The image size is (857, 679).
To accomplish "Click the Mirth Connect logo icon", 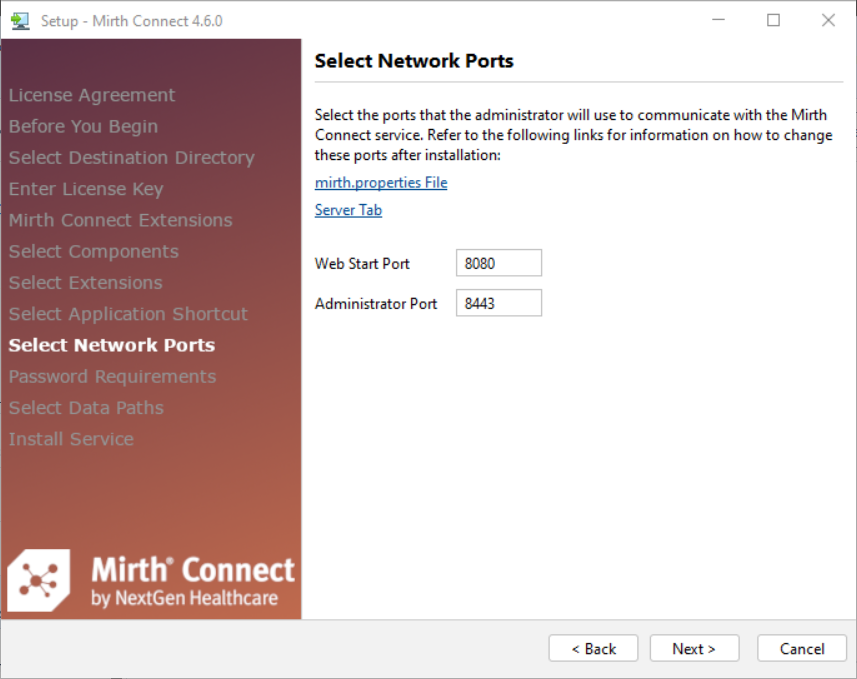I will [39, 580].
